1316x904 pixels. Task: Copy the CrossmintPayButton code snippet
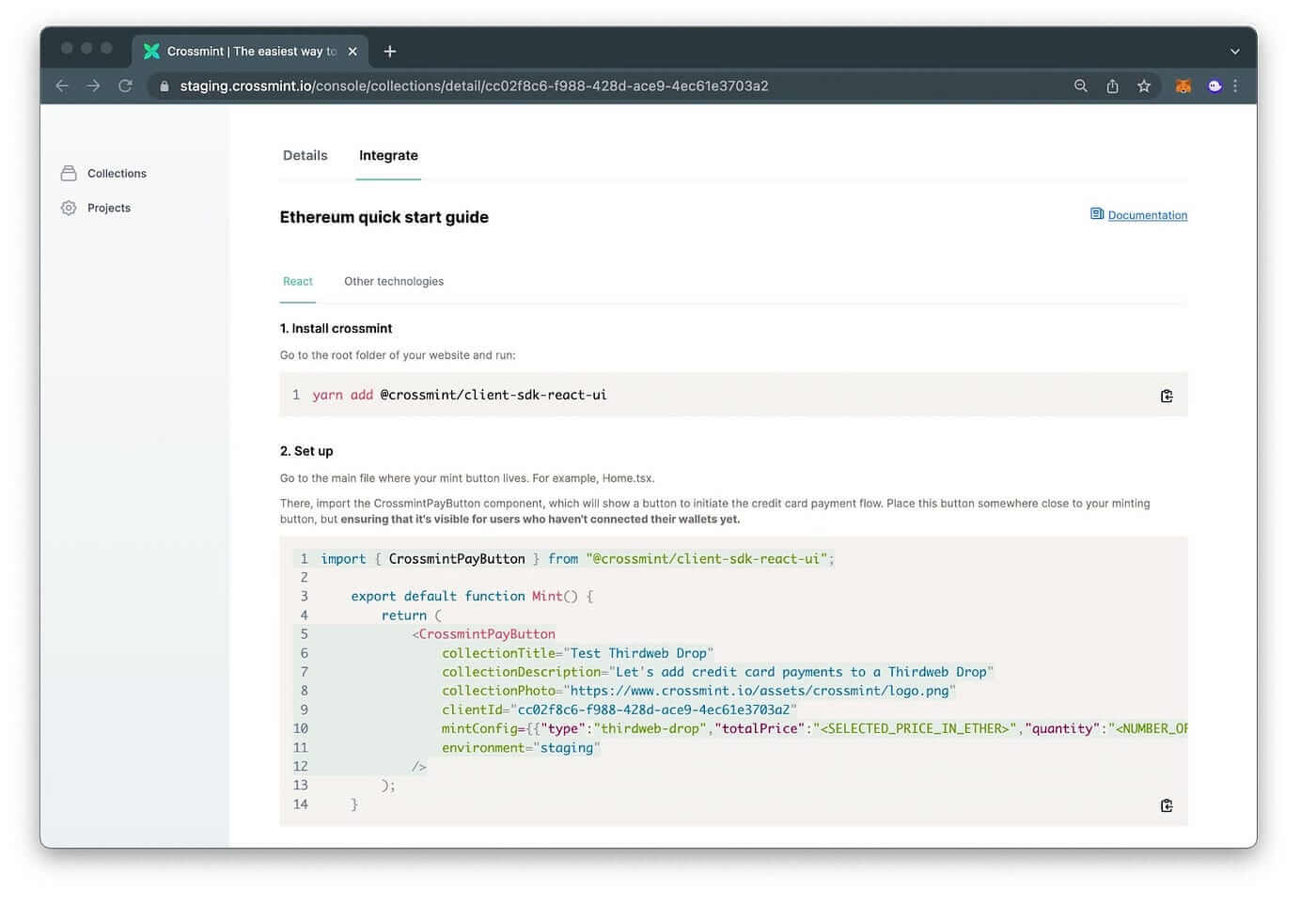tap(1167, 806)
